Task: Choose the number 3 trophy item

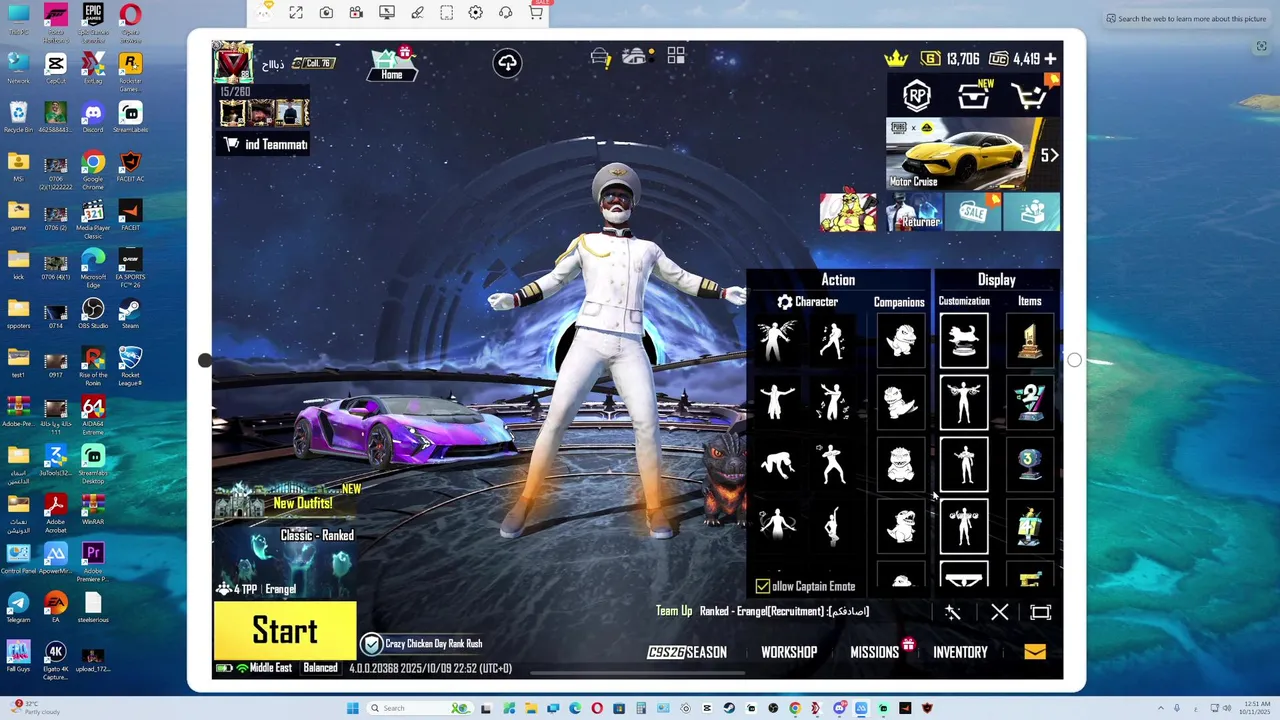Action: [x=1030, y=464]
